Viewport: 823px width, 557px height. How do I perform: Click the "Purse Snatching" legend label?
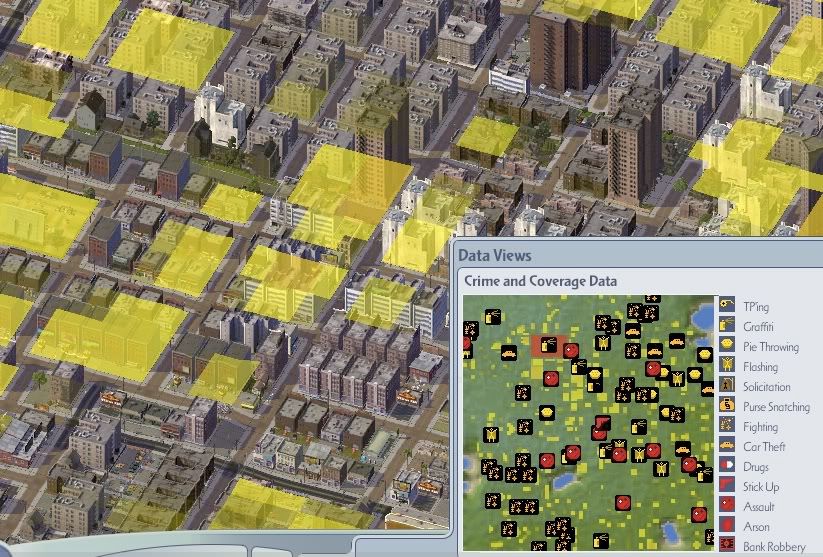(776, 406)
